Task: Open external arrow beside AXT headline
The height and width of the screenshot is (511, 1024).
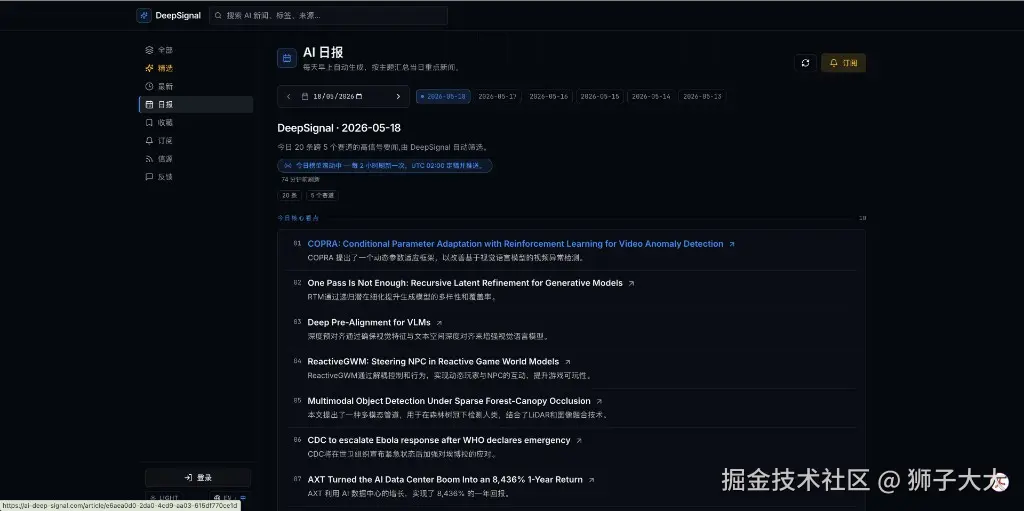Action: tap(591, 480)
